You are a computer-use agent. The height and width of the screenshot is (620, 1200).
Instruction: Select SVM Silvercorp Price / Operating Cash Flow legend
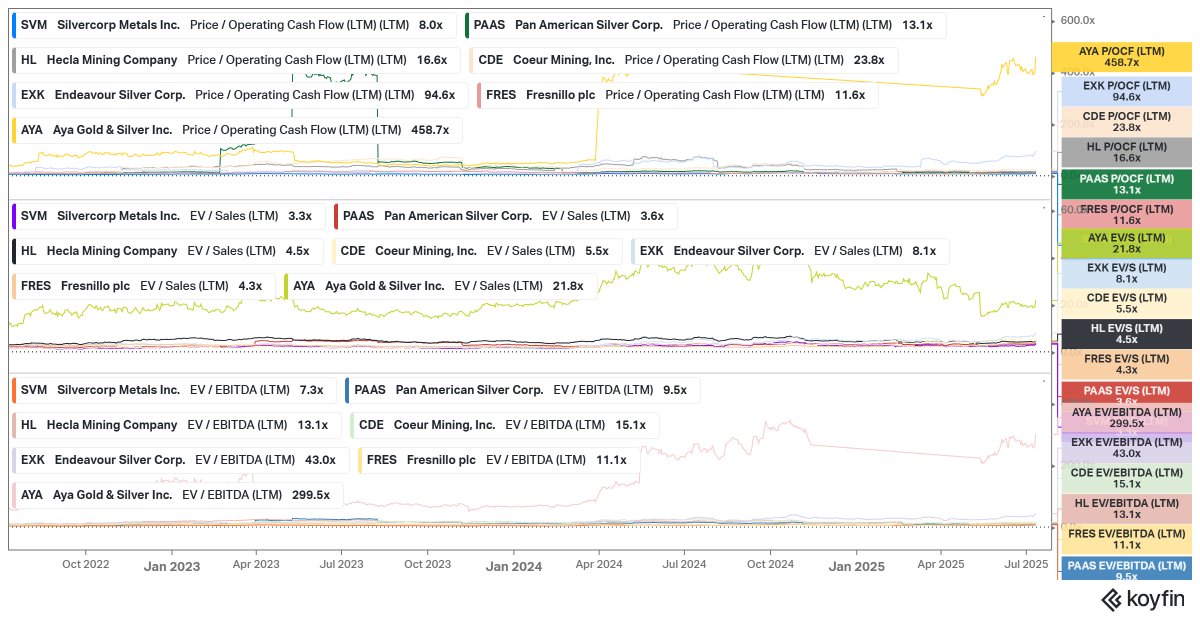[x=232, y=25]
